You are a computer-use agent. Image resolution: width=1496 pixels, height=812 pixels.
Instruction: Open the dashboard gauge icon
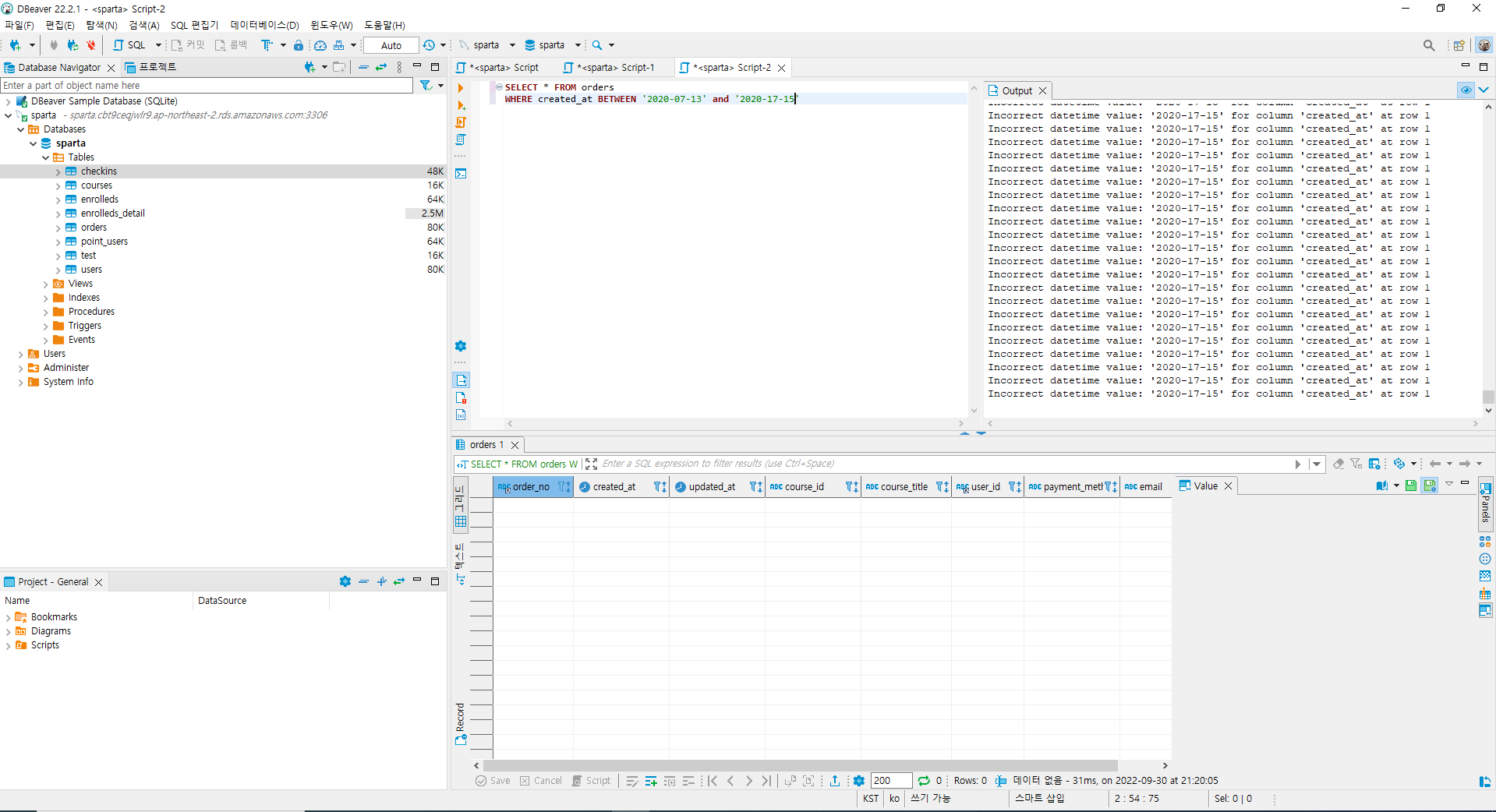320,45
